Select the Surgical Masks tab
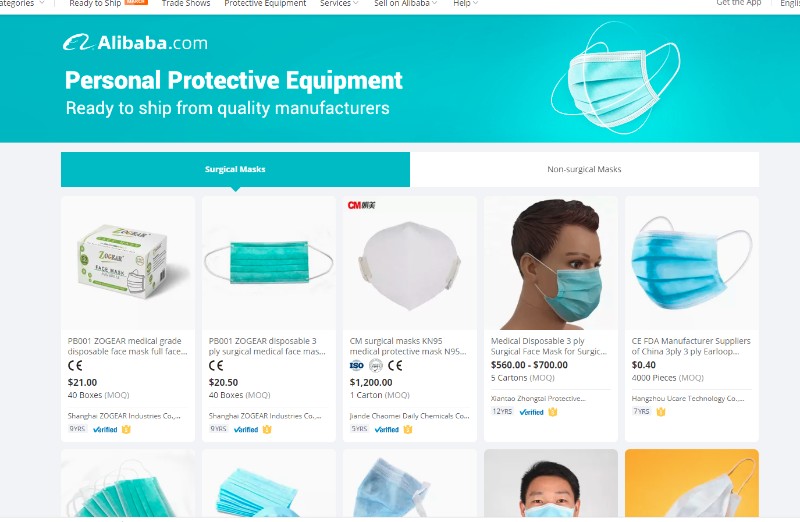The height and width of the screenshot is (522, 800). coord(235,169)
